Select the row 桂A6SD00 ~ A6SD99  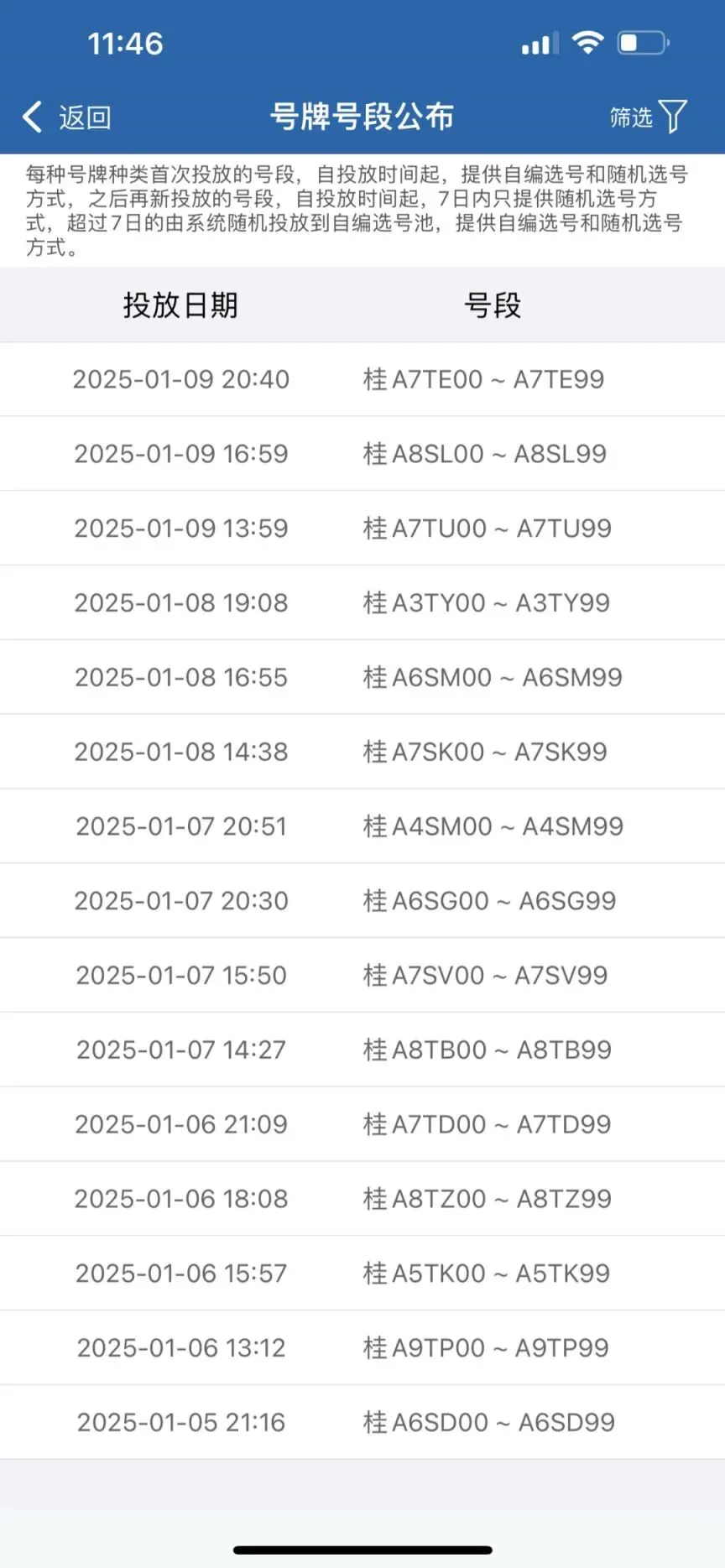click(x=488, y=1422)
